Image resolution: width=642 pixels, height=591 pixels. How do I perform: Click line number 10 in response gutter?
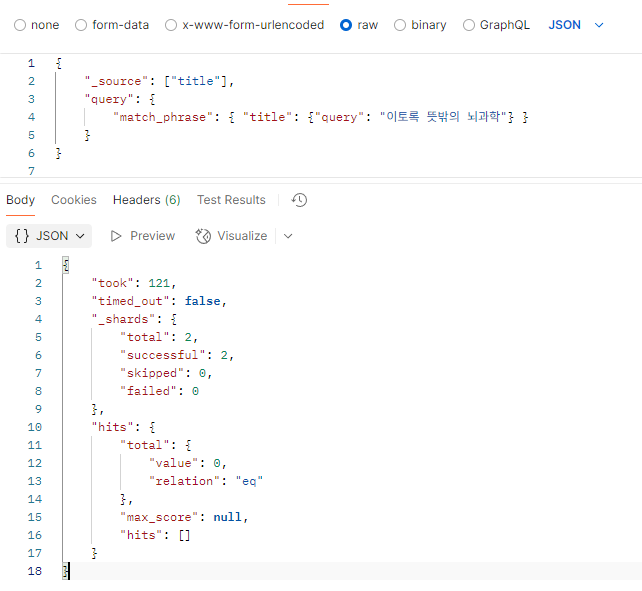(x=35, y=427)
